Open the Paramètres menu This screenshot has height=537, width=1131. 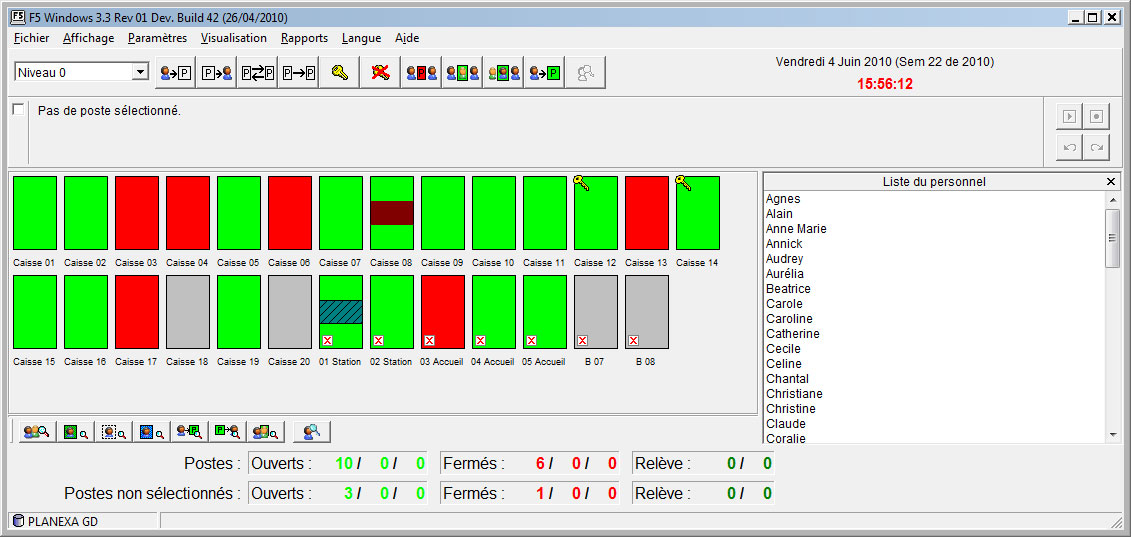pos(157,38)
